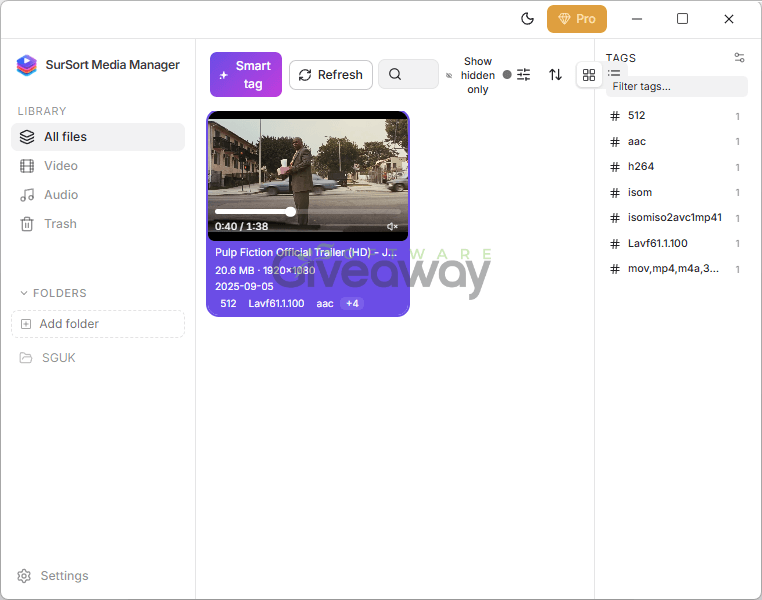Click the gear icon beside Settings
Screen dimensions: 762x600
pos(24,576)
